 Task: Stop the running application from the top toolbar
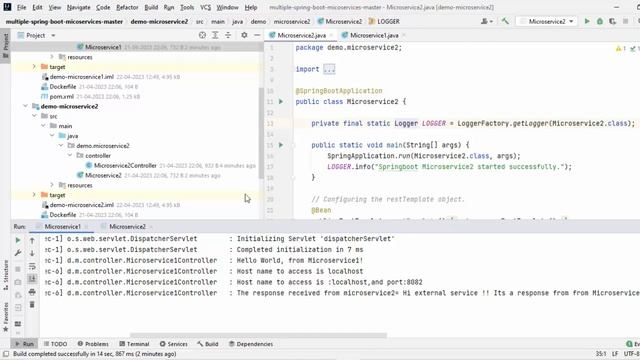[625, 21]
